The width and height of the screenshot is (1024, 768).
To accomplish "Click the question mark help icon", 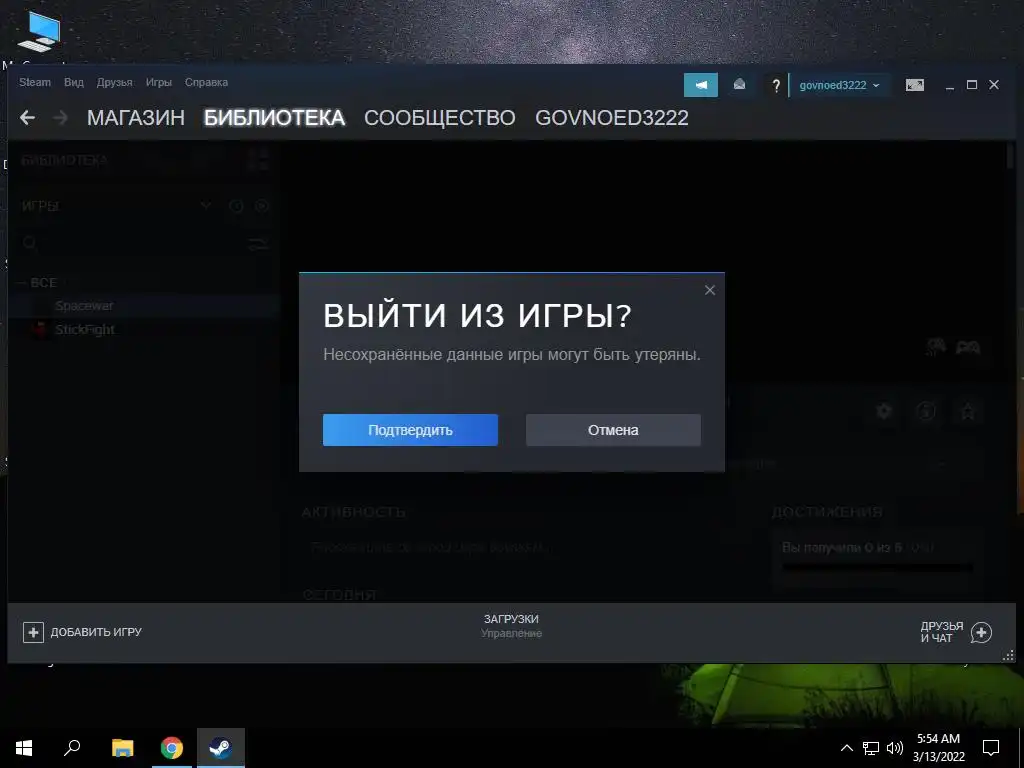I will (776, 85).
